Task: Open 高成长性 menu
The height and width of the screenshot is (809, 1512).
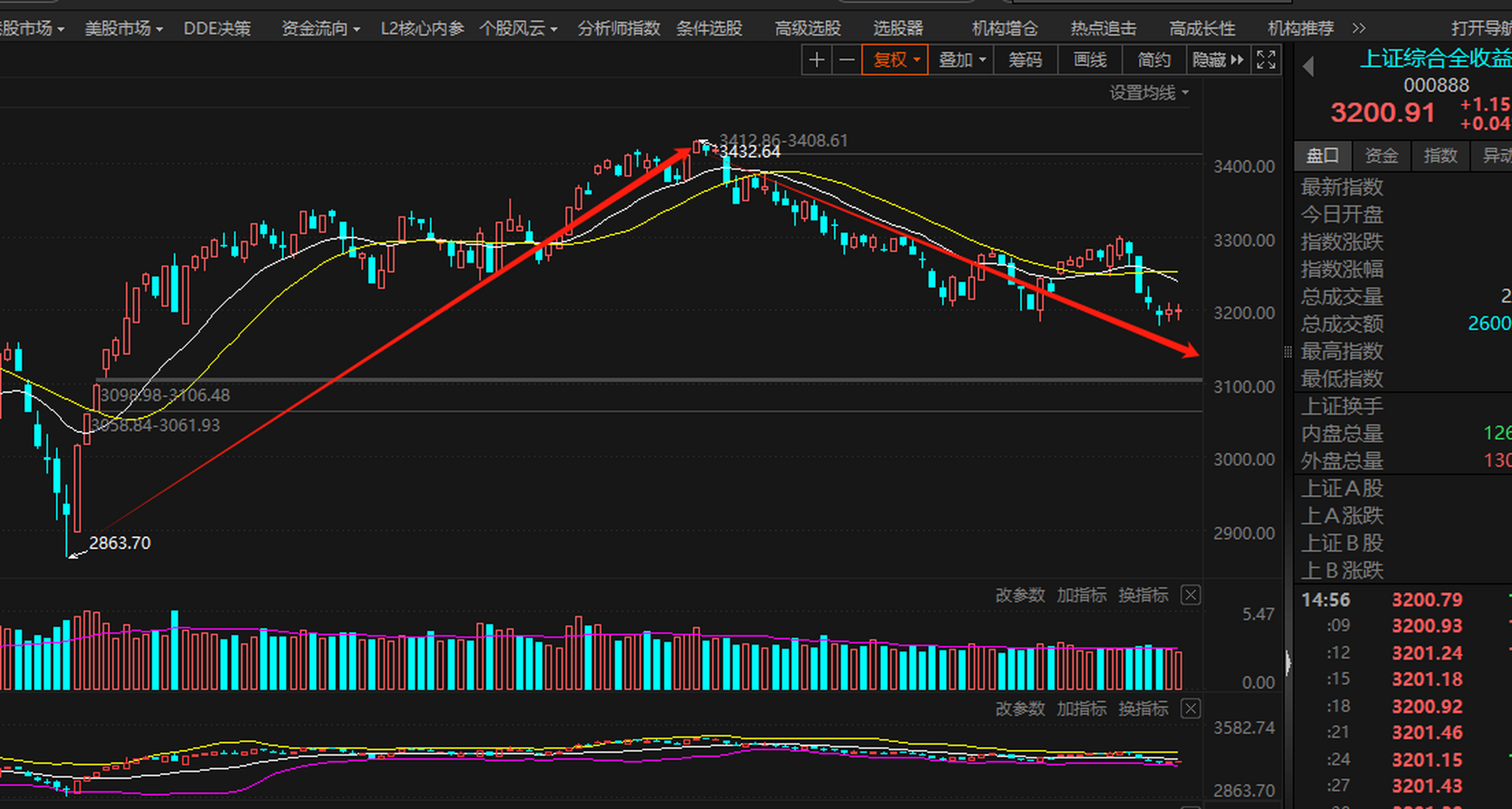Action: [x=1202, y=28]
